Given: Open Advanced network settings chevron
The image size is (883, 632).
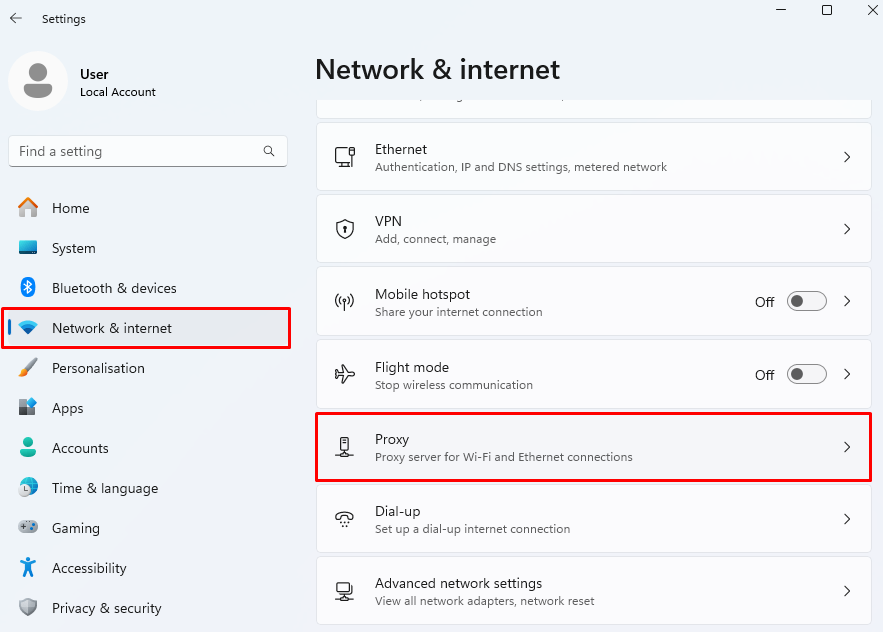Looking at the screenshot, I should coord(847,591).
